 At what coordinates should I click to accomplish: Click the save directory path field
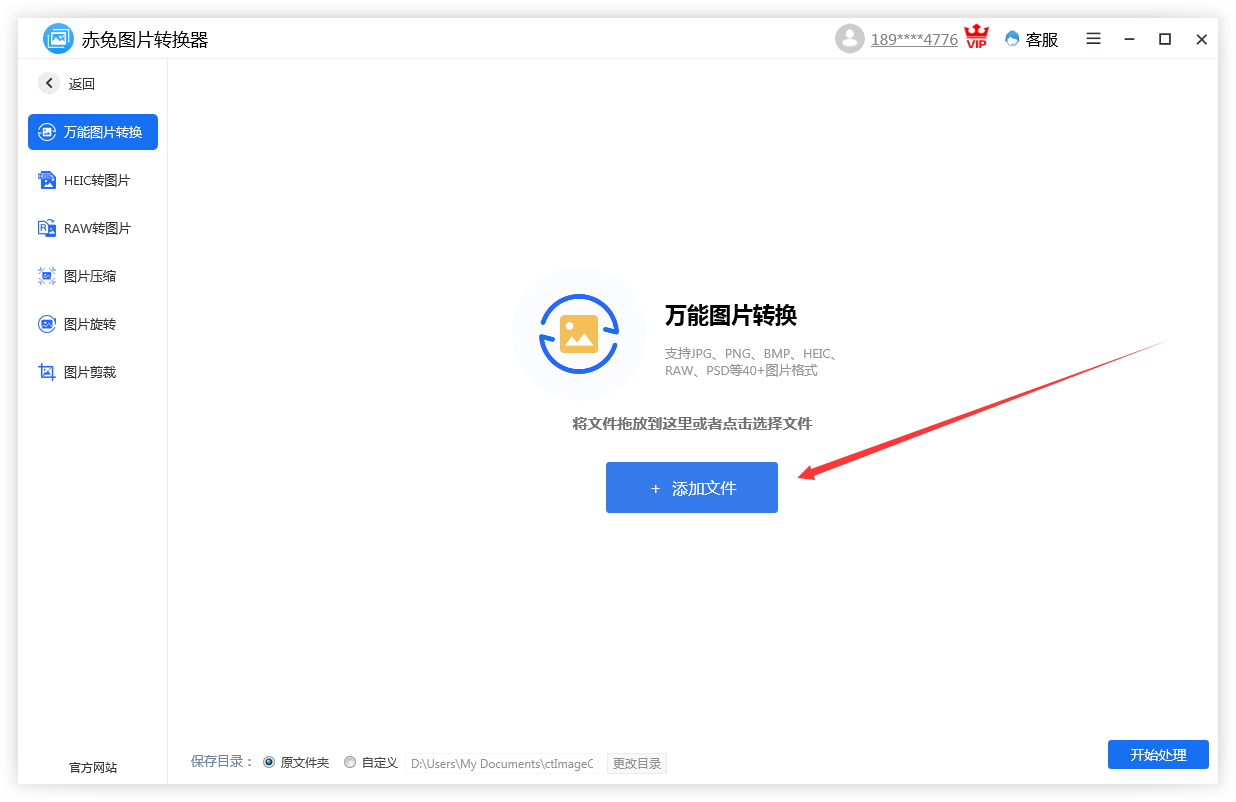[x=502, y=763]
